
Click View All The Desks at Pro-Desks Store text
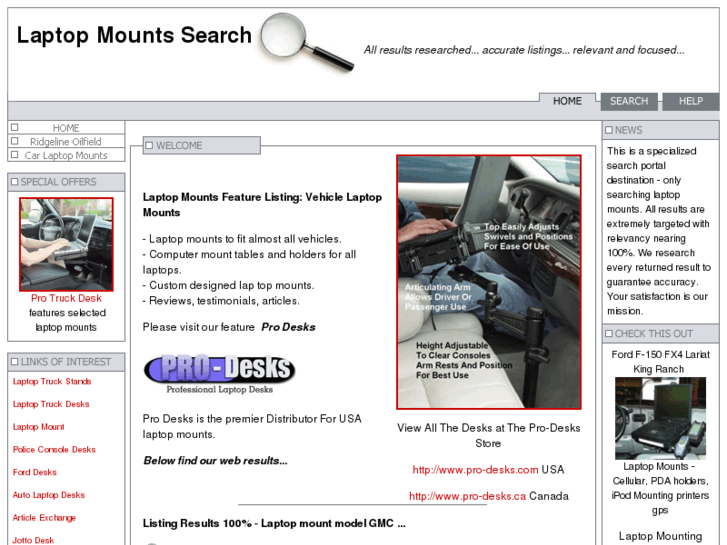pos(488,435)
